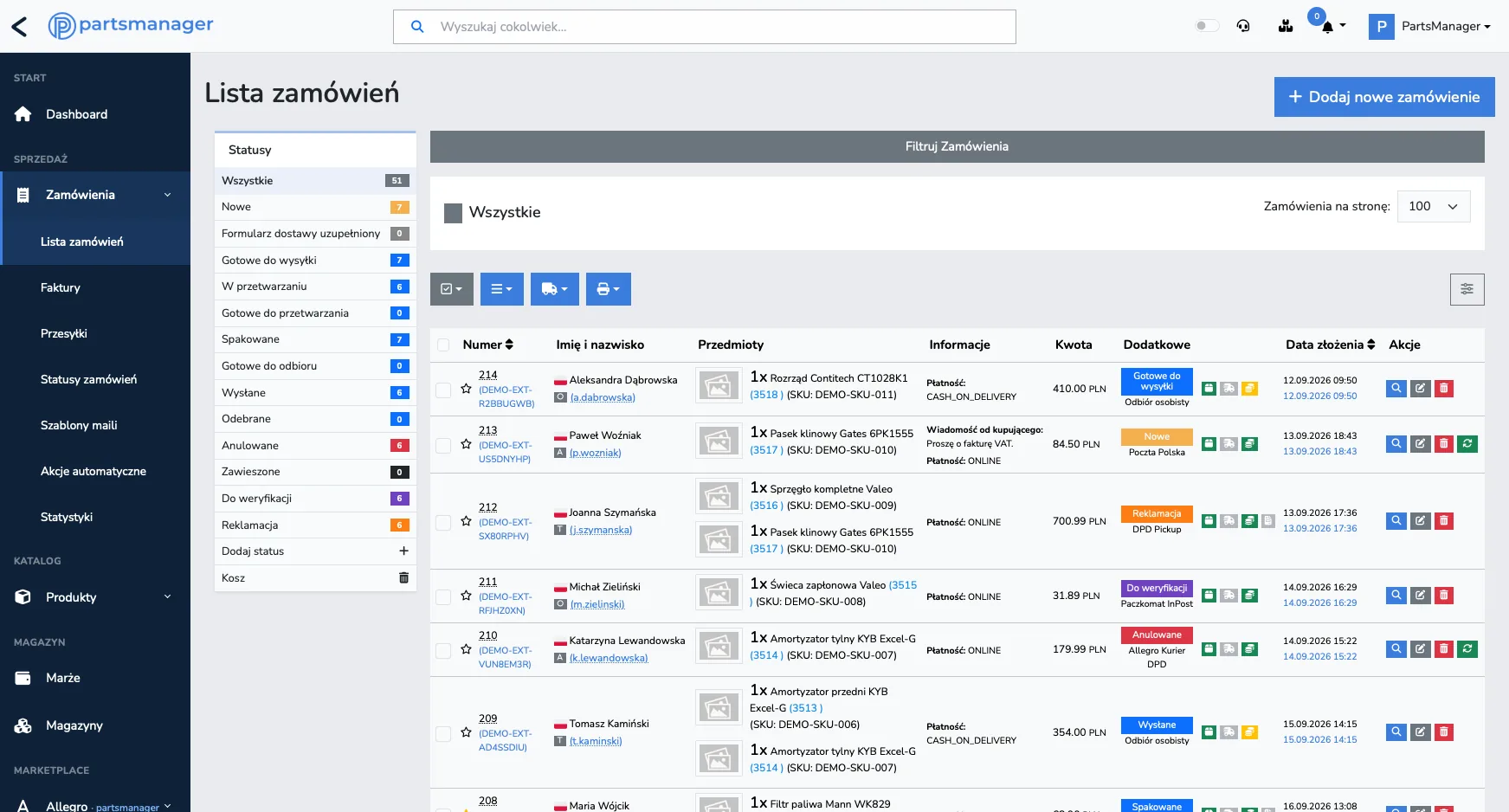Image resolution: width=1509 pixels, height=812 pixels.
Task: Toggle the switch in the top bar
Action: 1207,26
